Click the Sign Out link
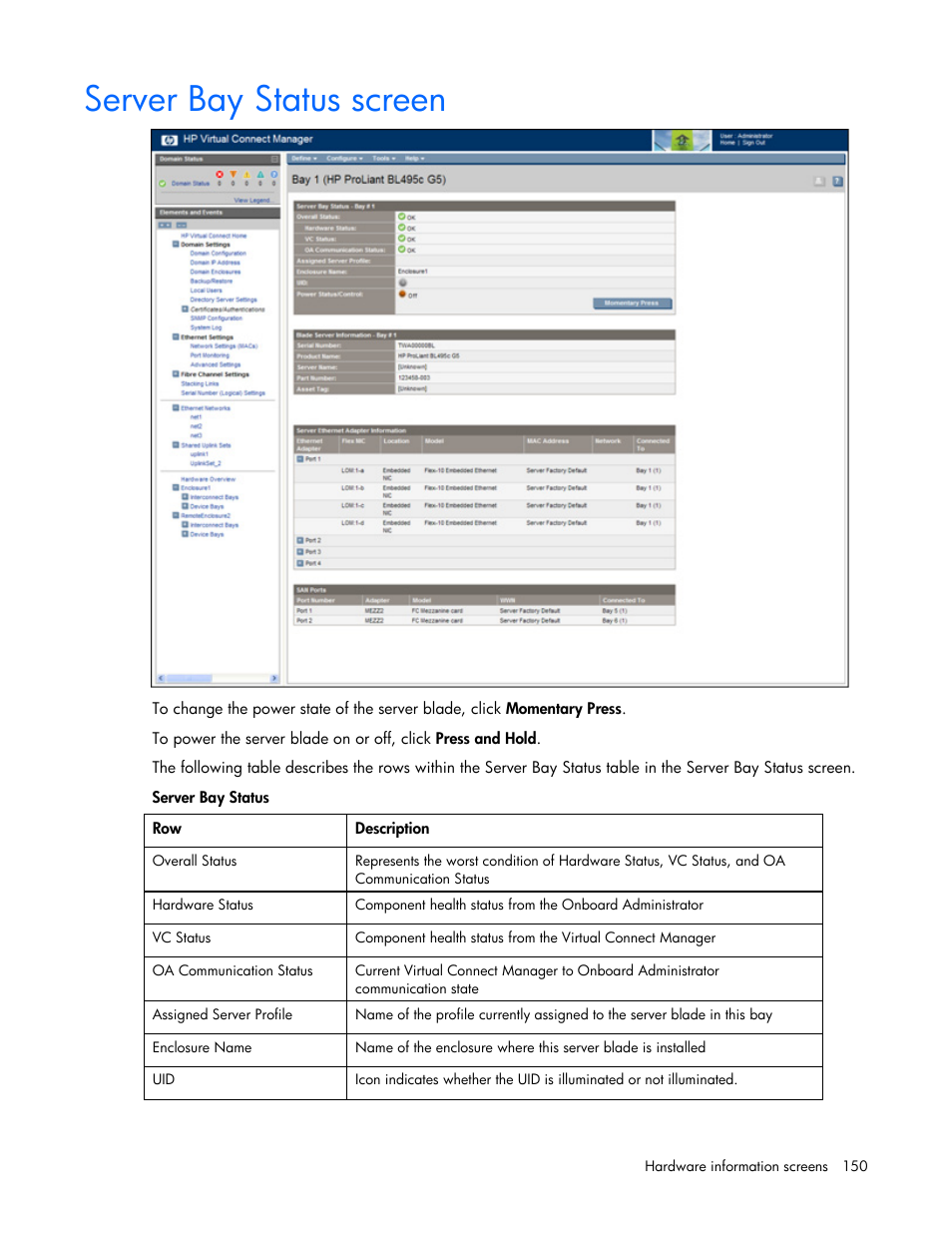This screenshot has height=1233, width=952. [x=754, y=143]
